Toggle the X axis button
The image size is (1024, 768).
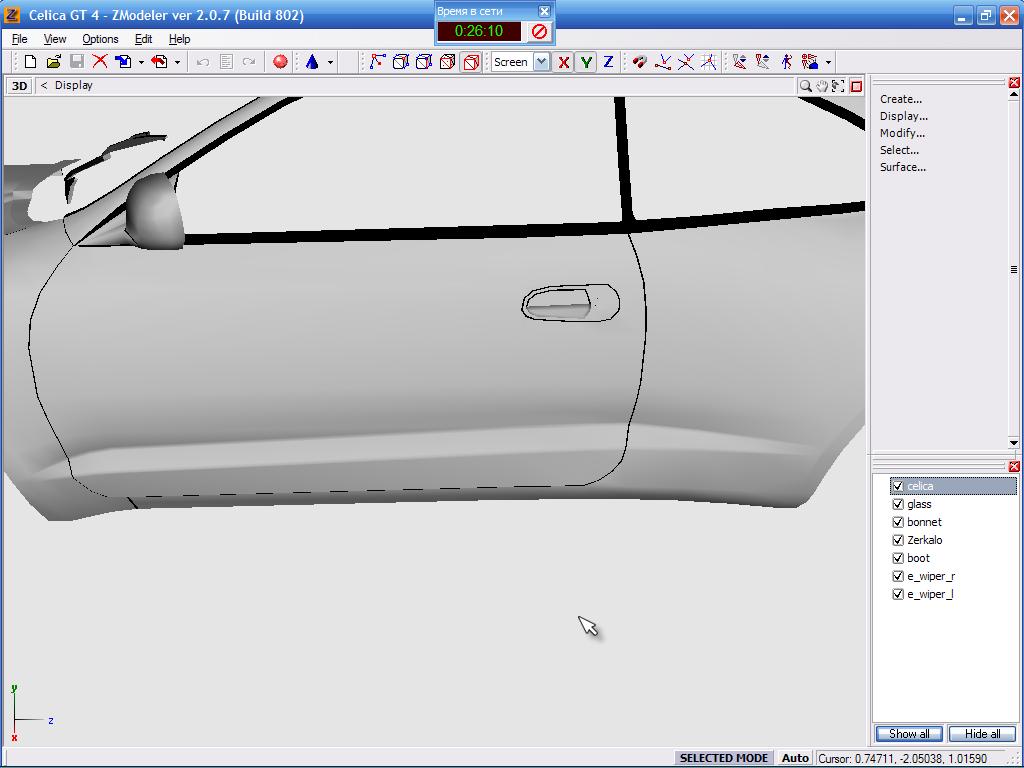point(564,62)
